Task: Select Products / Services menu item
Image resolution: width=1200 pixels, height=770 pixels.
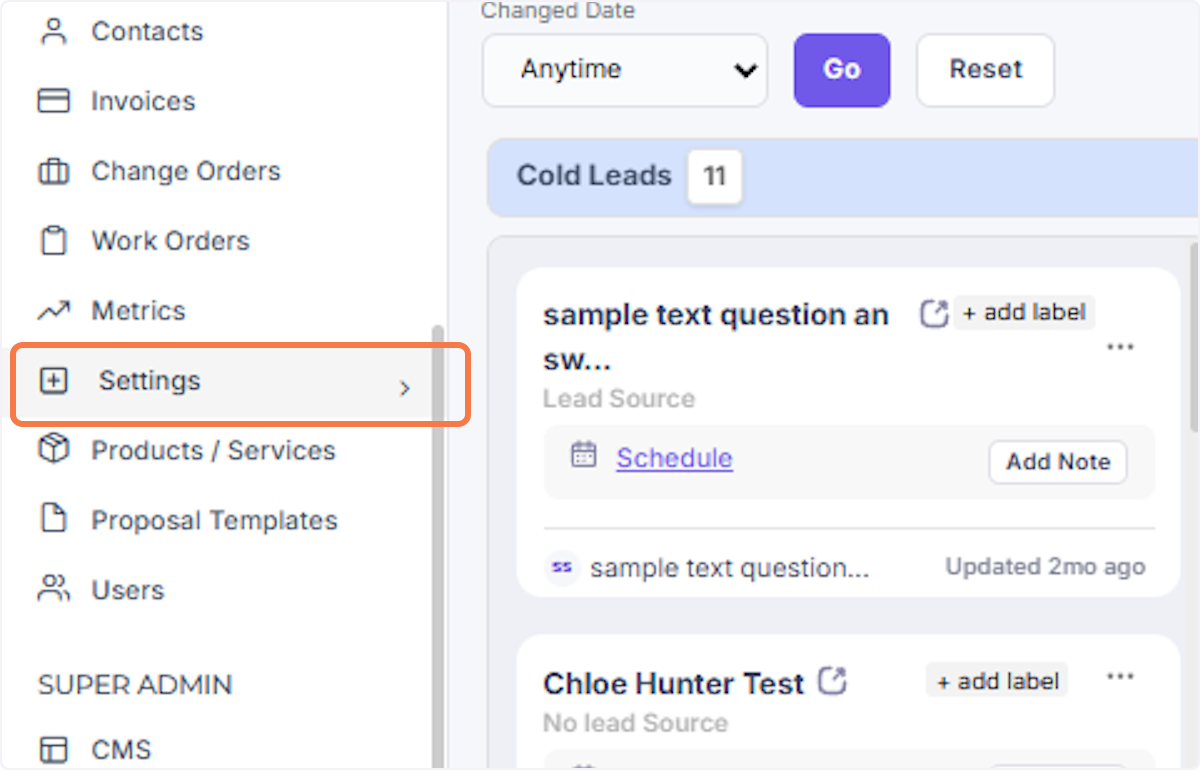Action: pyautogui.click(x=213, y=450)
